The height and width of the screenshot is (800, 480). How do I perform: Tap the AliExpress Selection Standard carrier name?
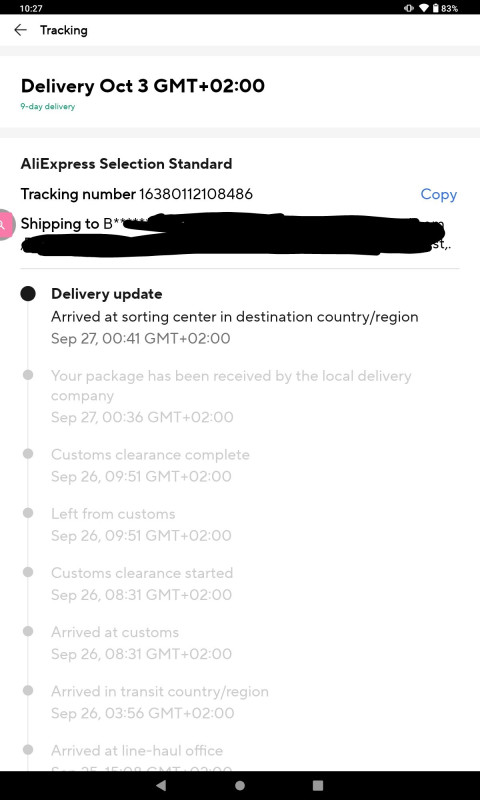(127, 164)
